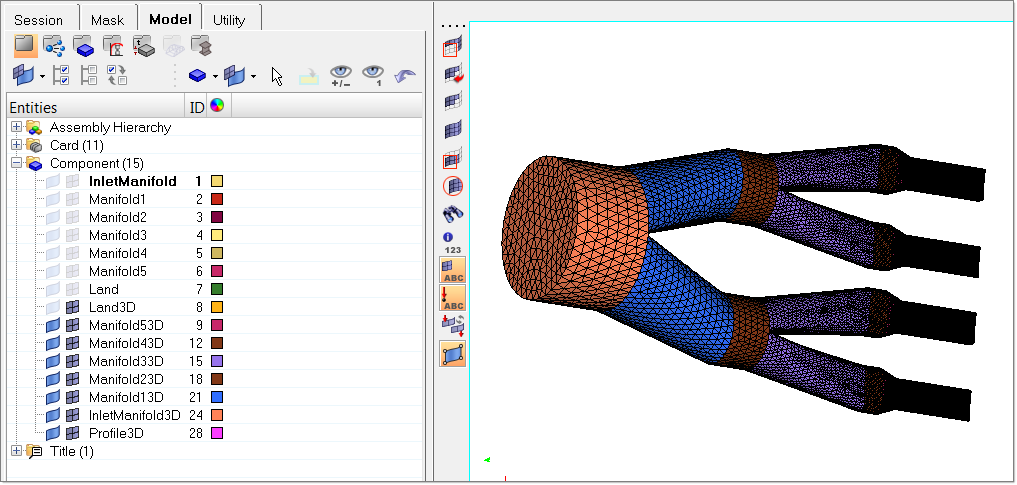Viewport: 1017px width, 485px height.
Task: Click the blue color swatch of Manifold13D
Action: 216,397
